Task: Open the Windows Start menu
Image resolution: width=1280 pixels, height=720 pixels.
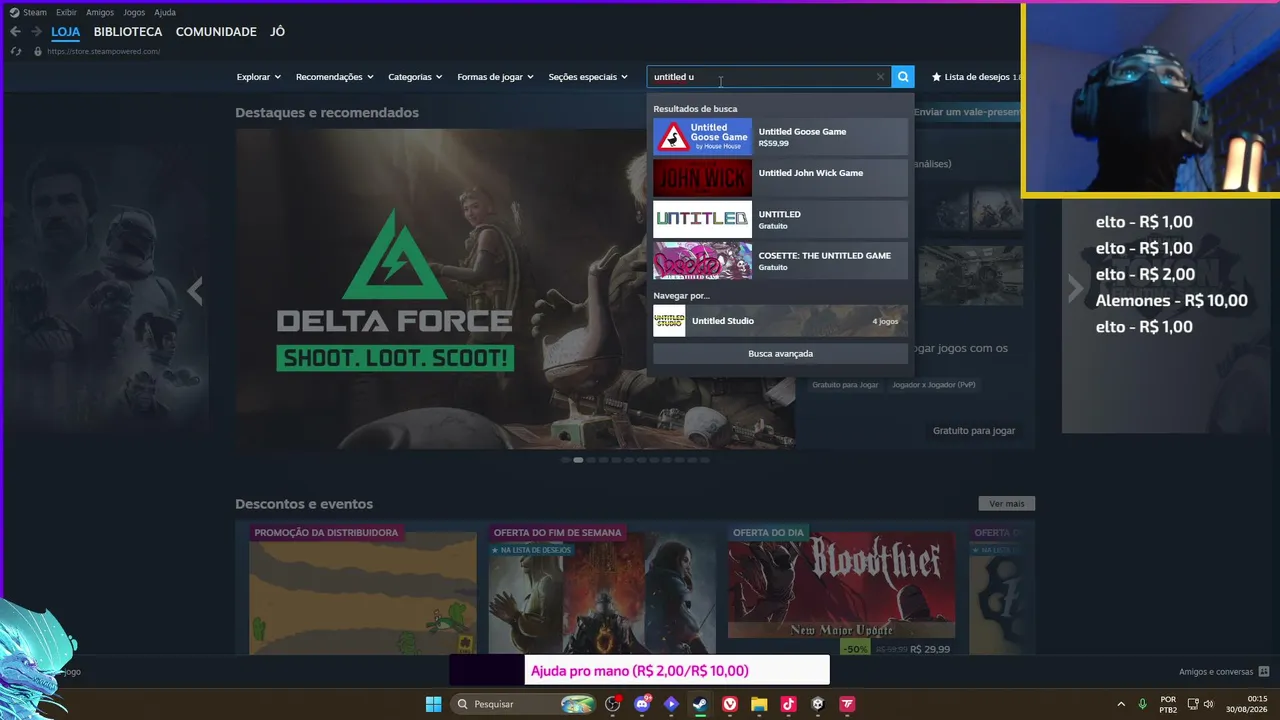Action: pos(433,704)
